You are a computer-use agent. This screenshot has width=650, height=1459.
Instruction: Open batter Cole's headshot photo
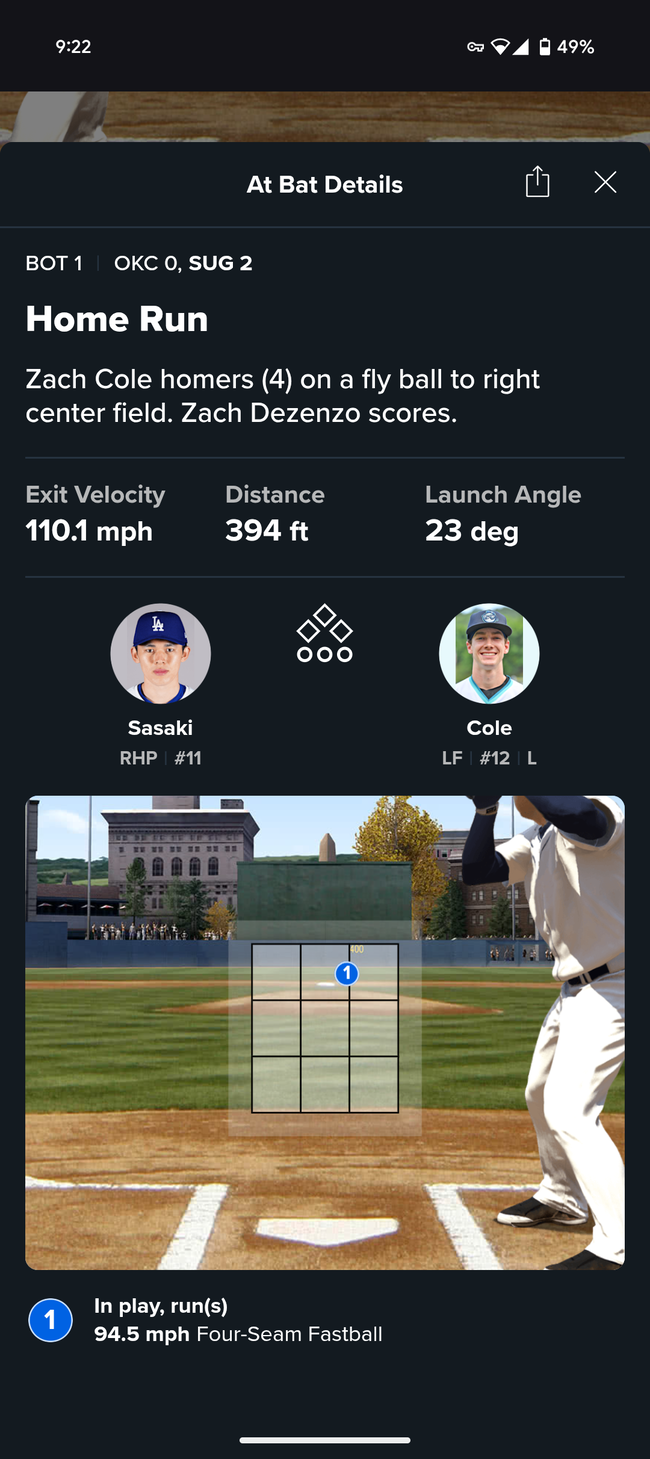pos(489,654)
